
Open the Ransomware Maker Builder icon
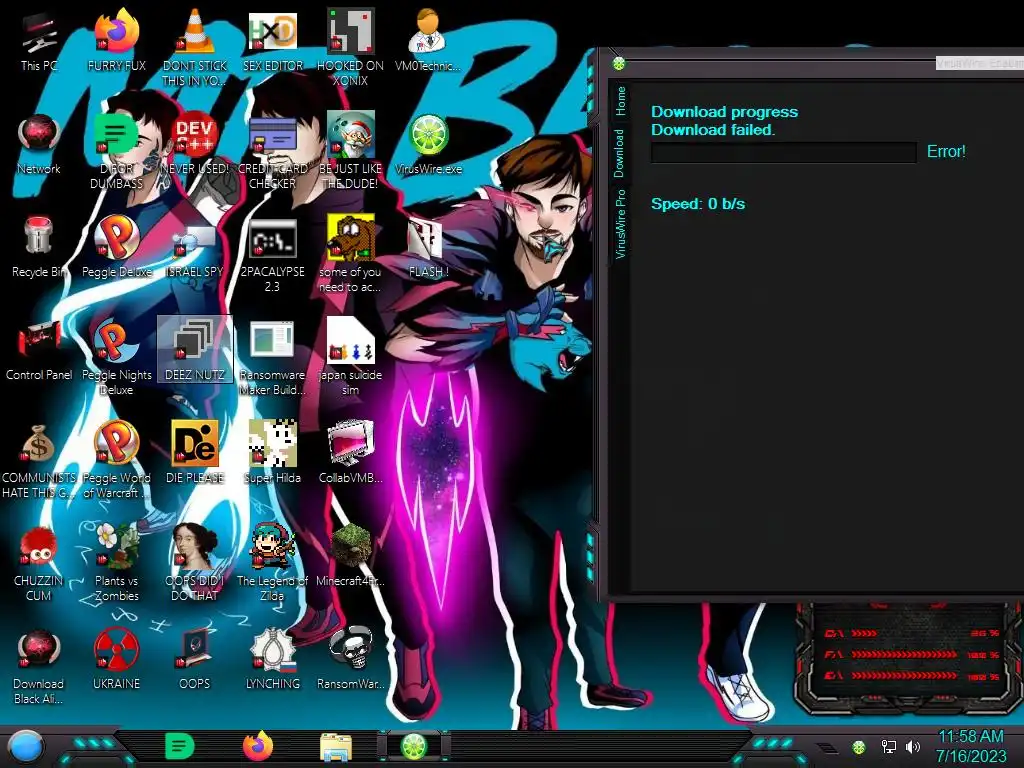coord(272,357)
